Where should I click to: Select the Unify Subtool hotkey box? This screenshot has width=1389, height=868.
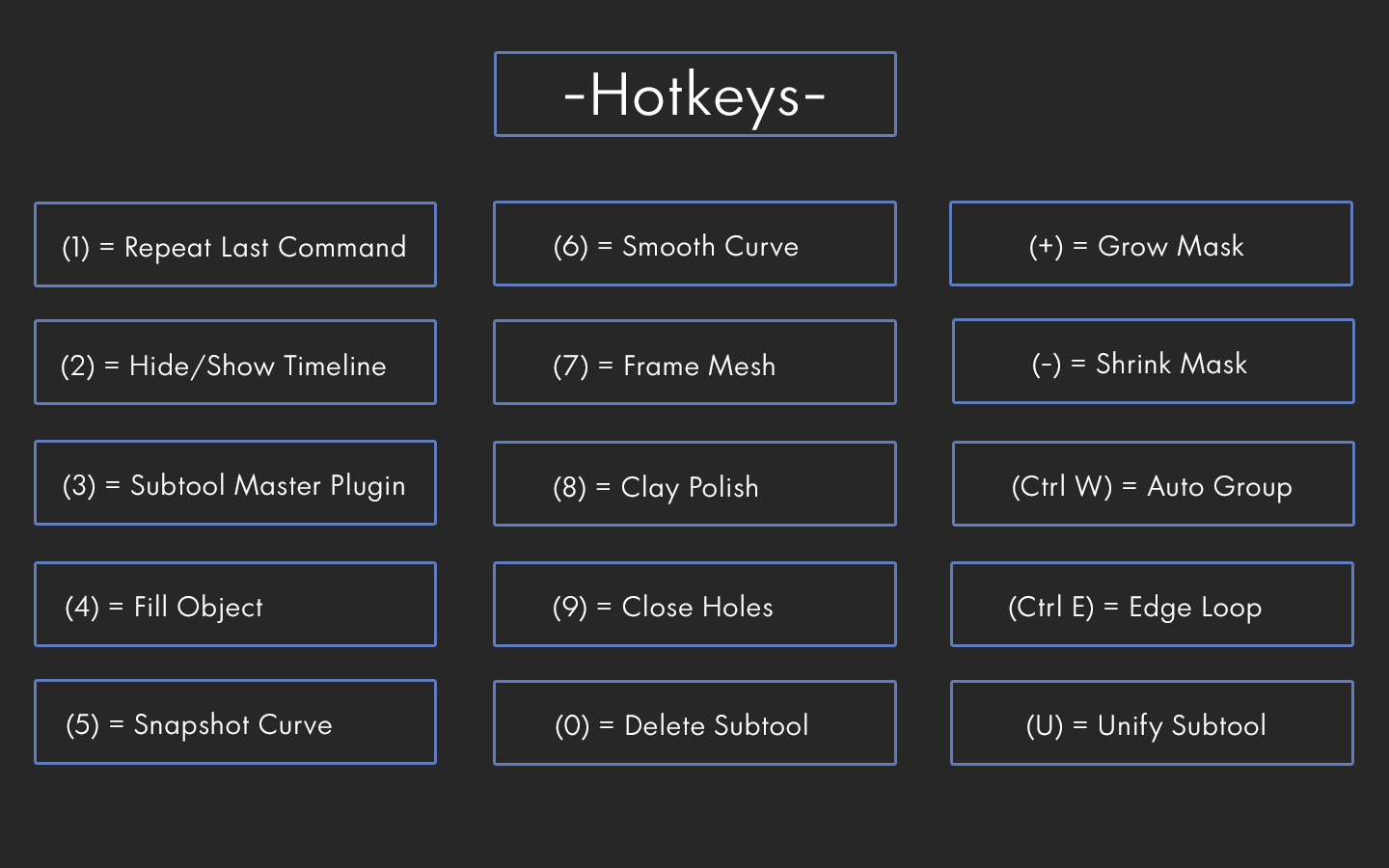1152,722
